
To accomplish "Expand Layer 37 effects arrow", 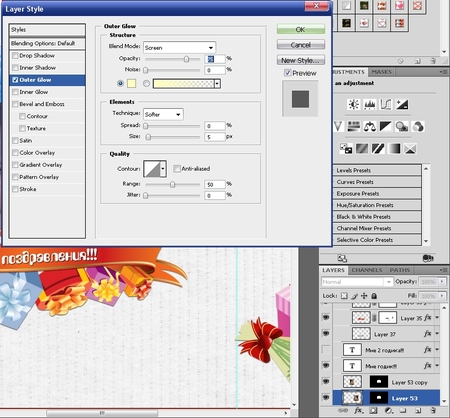I will pos(437,333).
